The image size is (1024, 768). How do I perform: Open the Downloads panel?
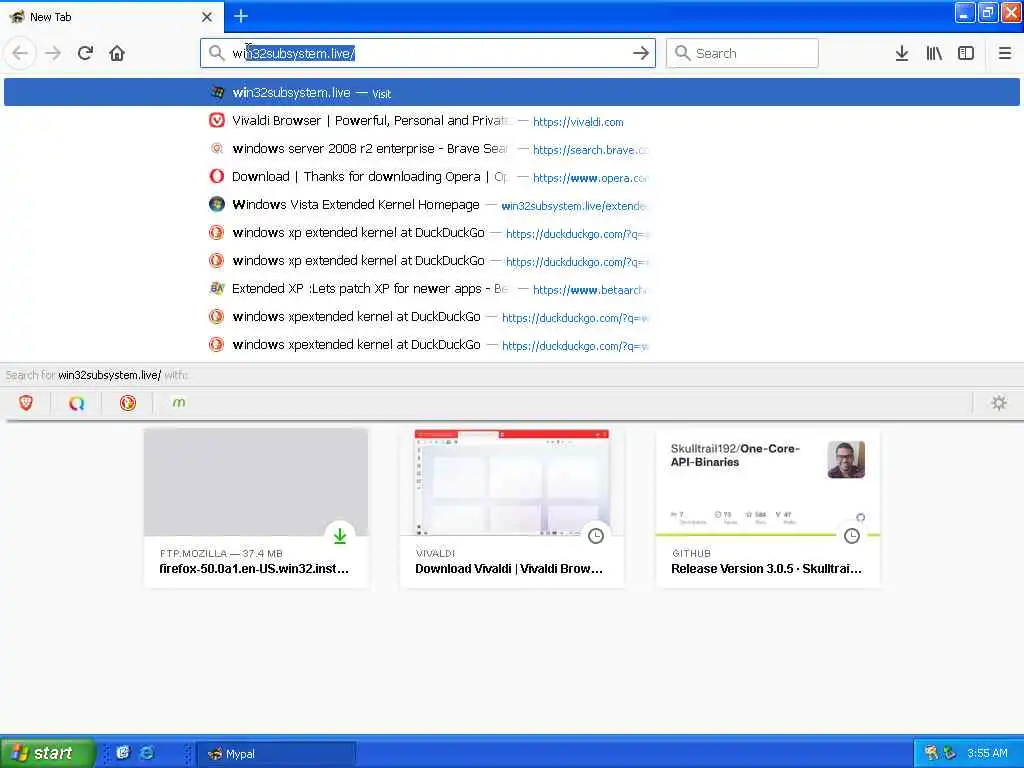tap(902, 53)
